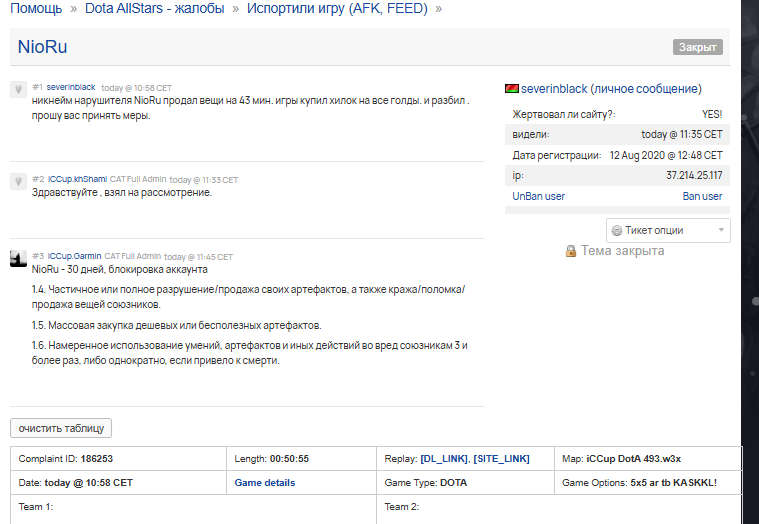The image size is (759, 524).
Task: Open iCCup.Garmin avatar in post #3
Action: tap(18, 258)
